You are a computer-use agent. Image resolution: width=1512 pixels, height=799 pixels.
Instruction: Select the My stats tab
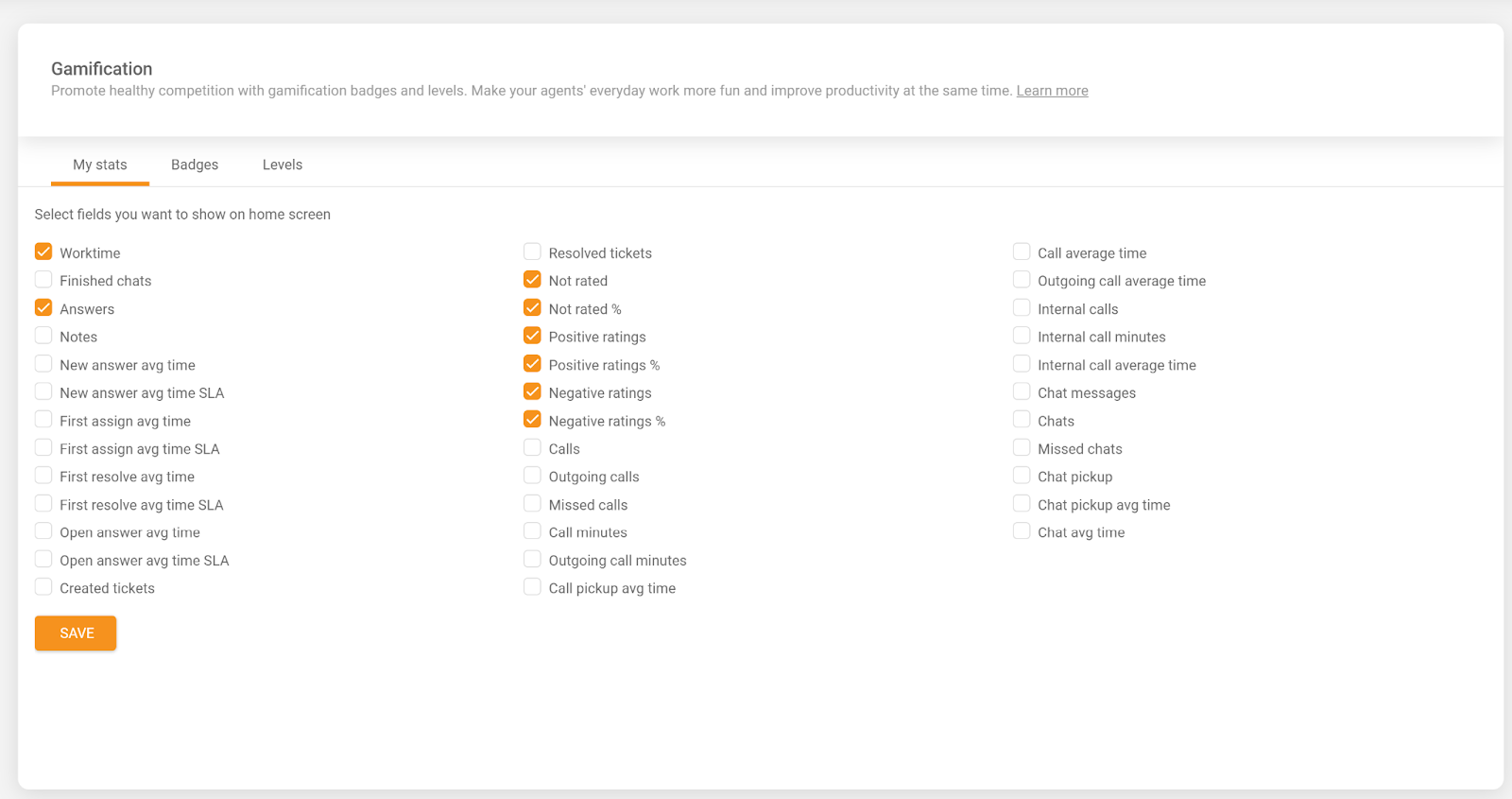100,165
